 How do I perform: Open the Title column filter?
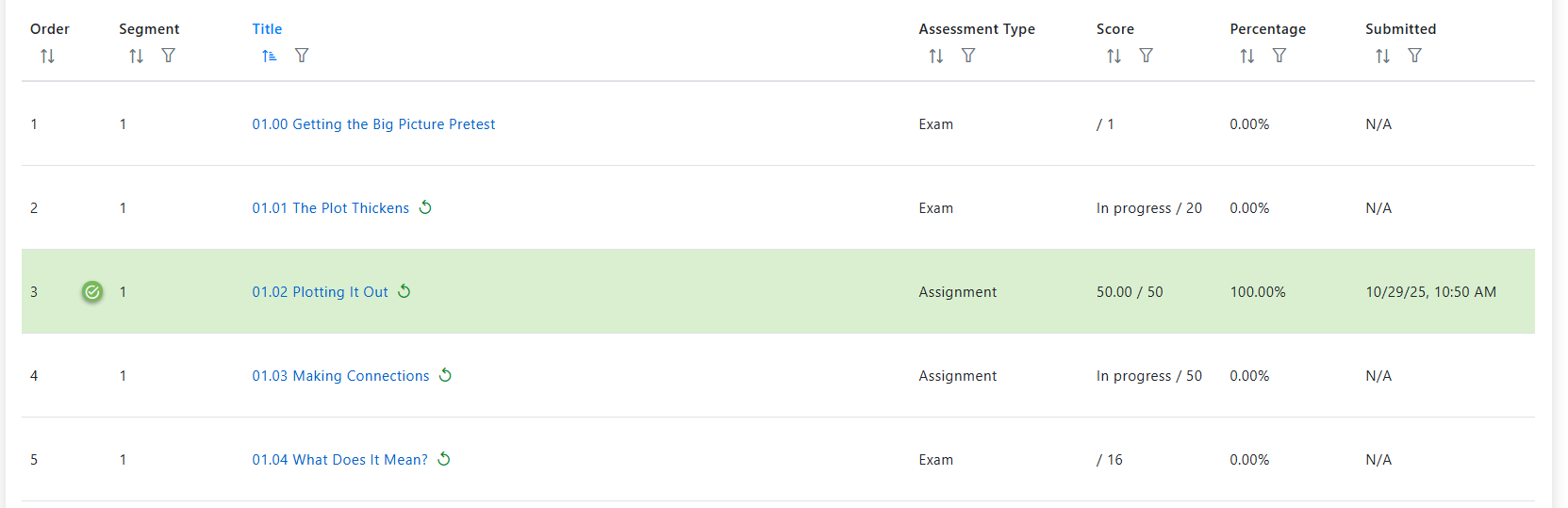pyautogui.click(x=302, y=56)
